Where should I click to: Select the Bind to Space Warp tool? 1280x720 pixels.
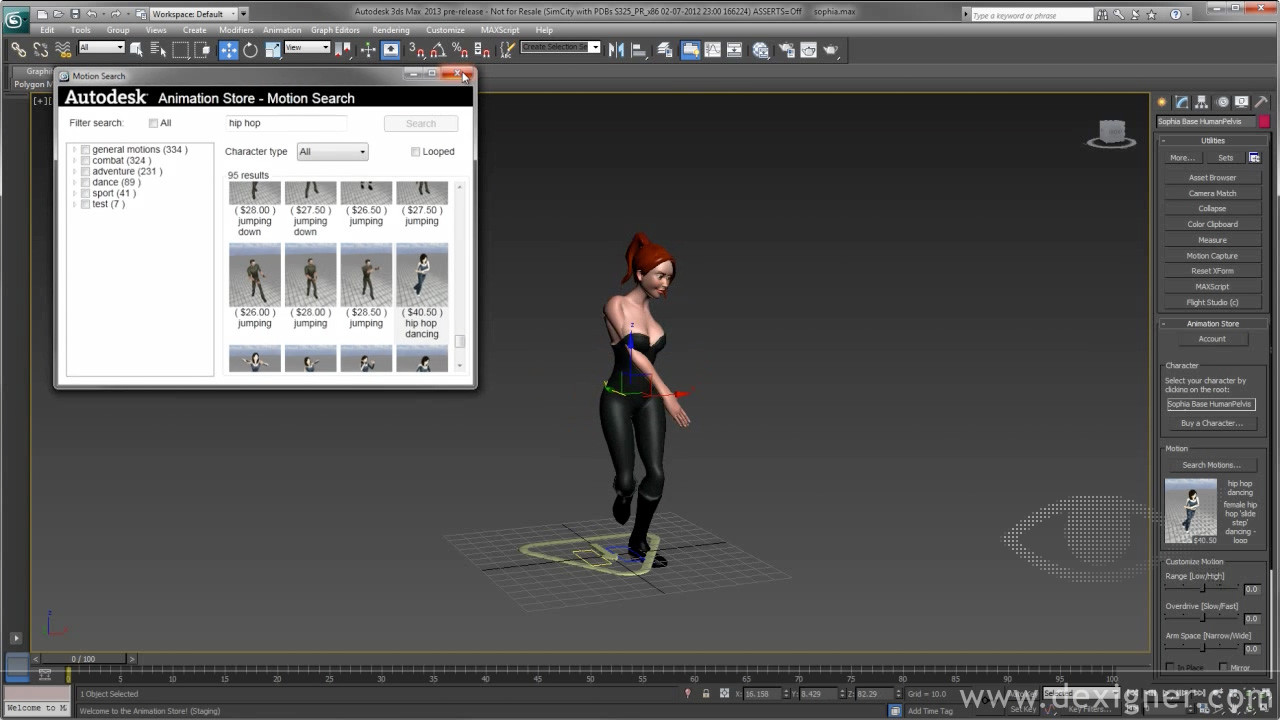[63, 49]
